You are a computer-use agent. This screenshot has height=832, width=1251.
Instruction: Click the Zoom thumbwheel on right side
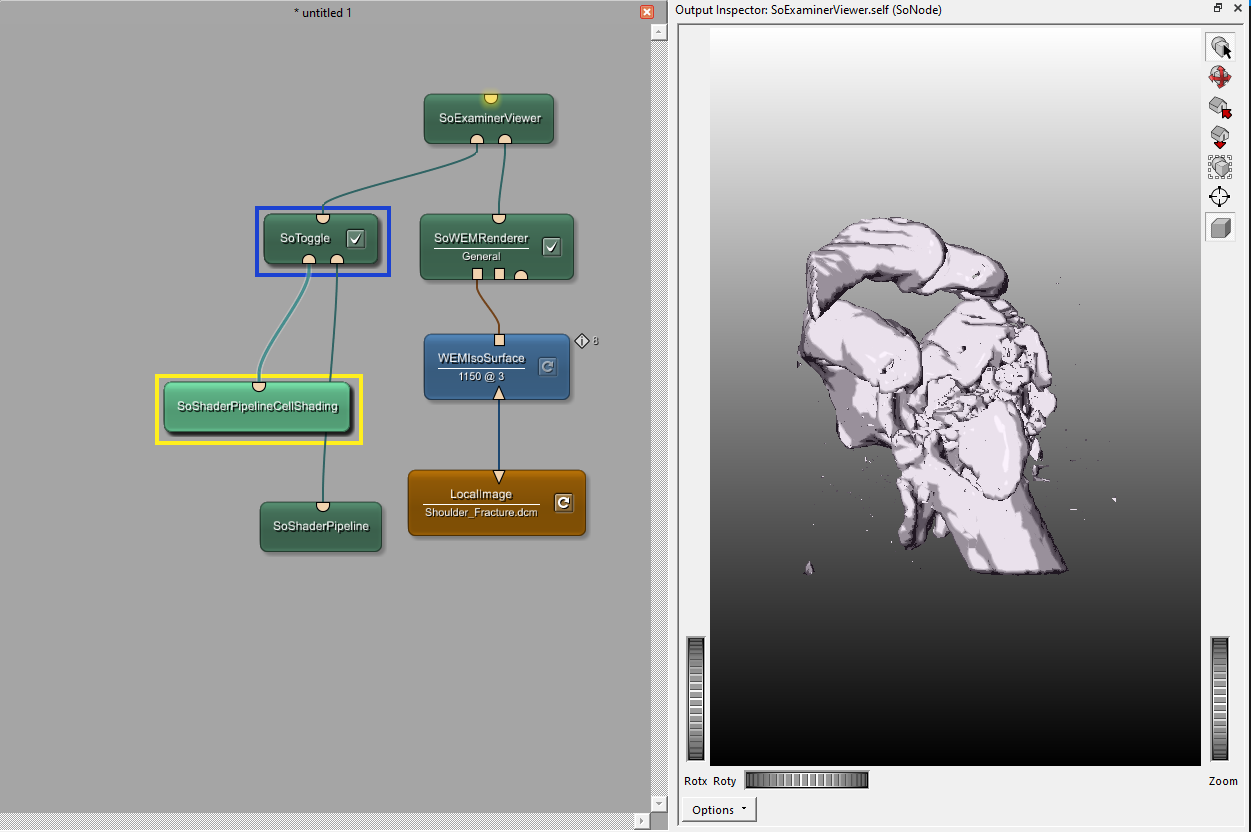(x=1219, y=699)
